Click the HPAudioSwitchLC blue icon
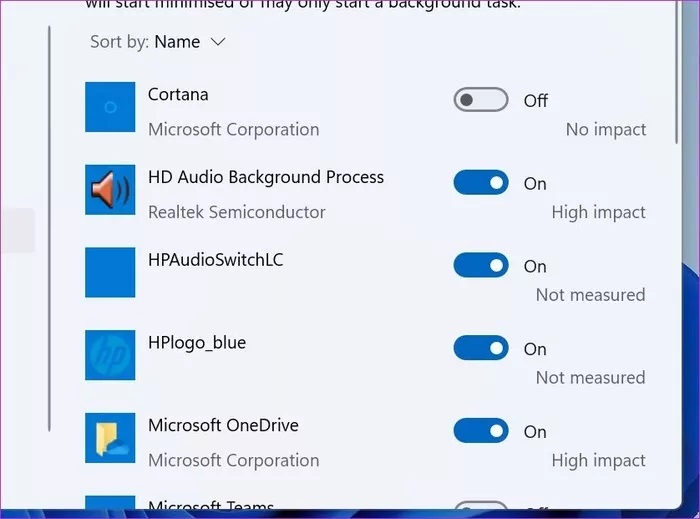 pyautogui.click(x=110, y=272)
